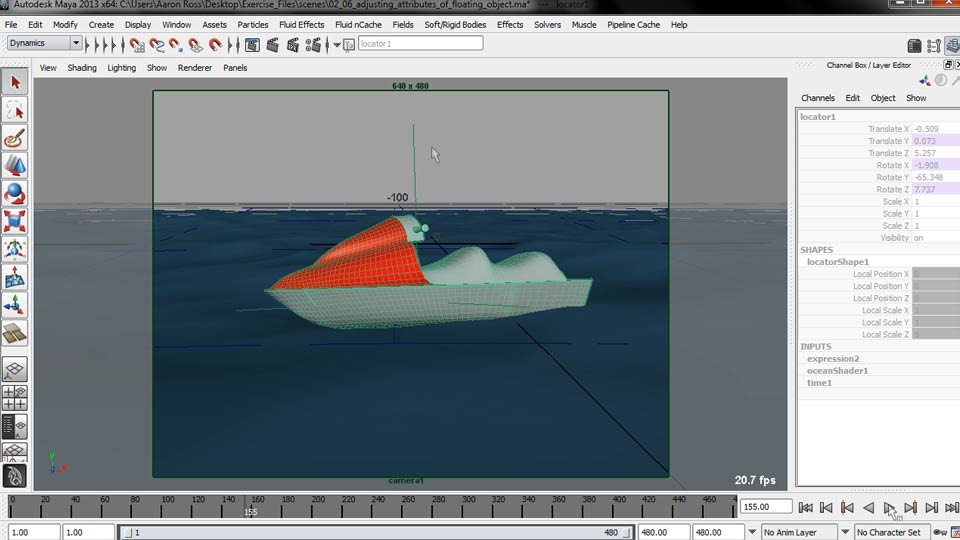Click the current frame field 155.00
960x540 pixels.
point(766,507)
